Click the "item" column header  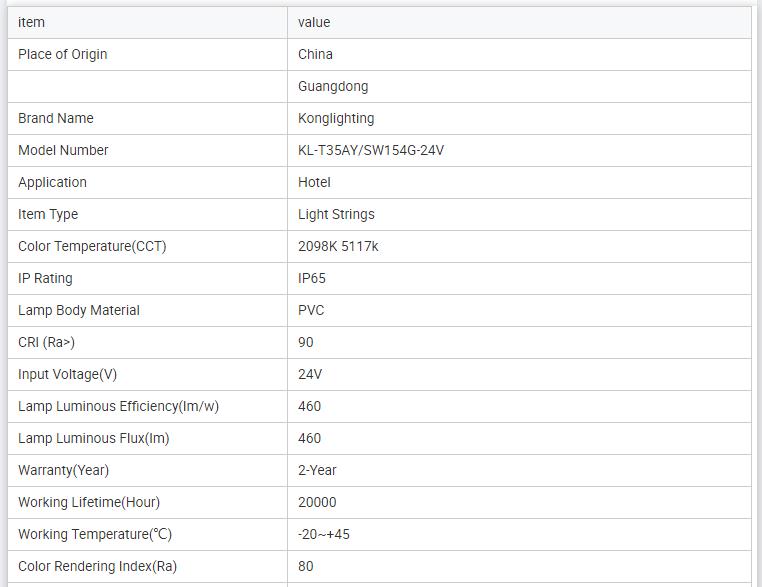[x=31, y=22]
